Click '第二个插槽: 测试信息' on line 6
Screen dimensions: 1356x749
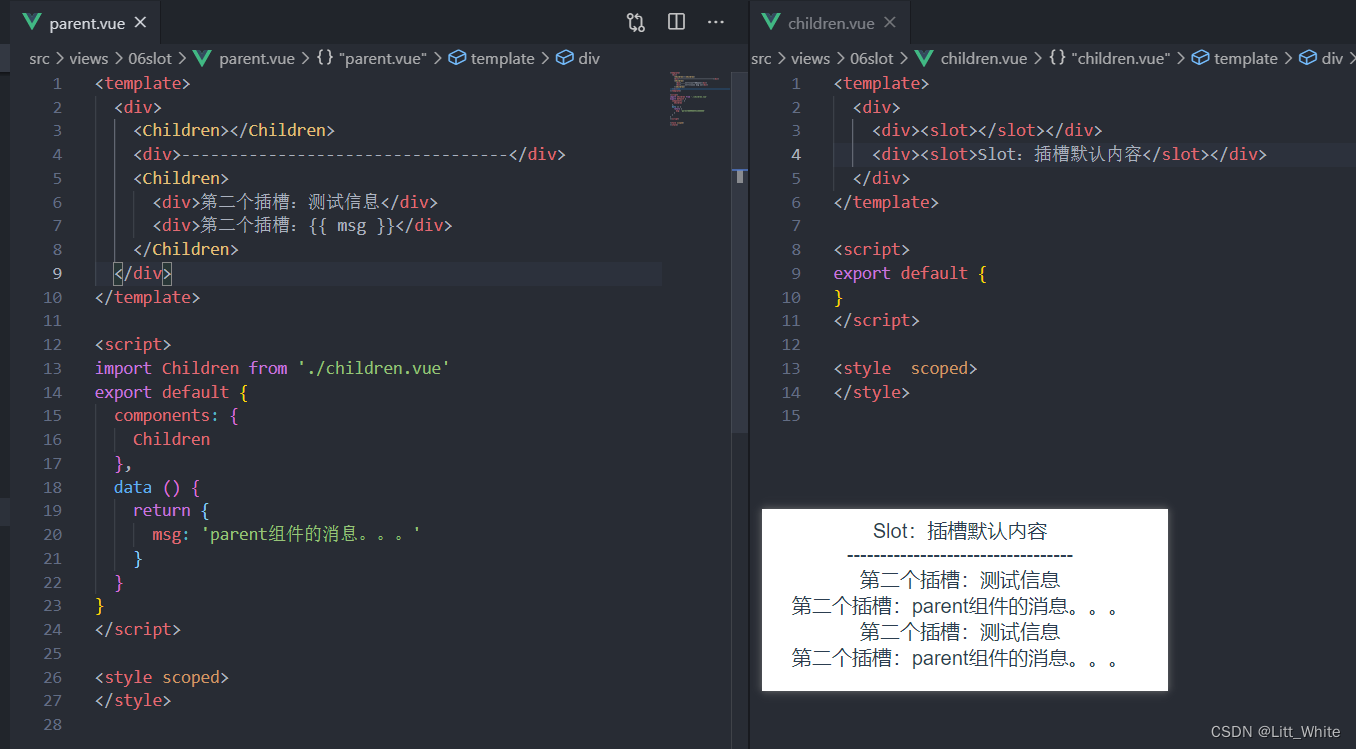click(291, 202)
